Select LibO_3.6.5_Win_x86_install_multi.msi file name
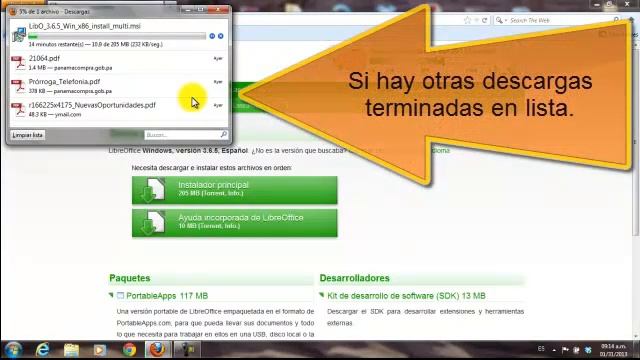This screenshot has height=360, width=640. pos(84,26)
